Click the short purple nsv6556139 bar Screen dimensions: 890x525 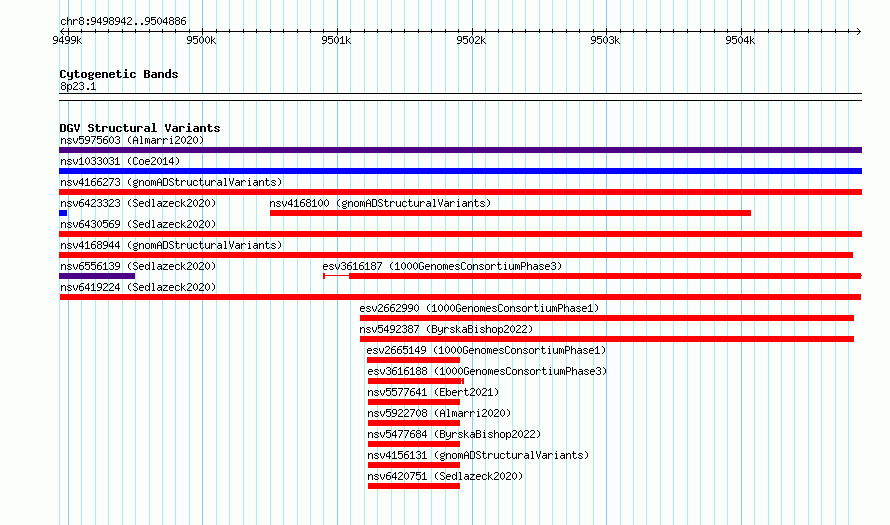pyautogui.click(x=97, y=276)
